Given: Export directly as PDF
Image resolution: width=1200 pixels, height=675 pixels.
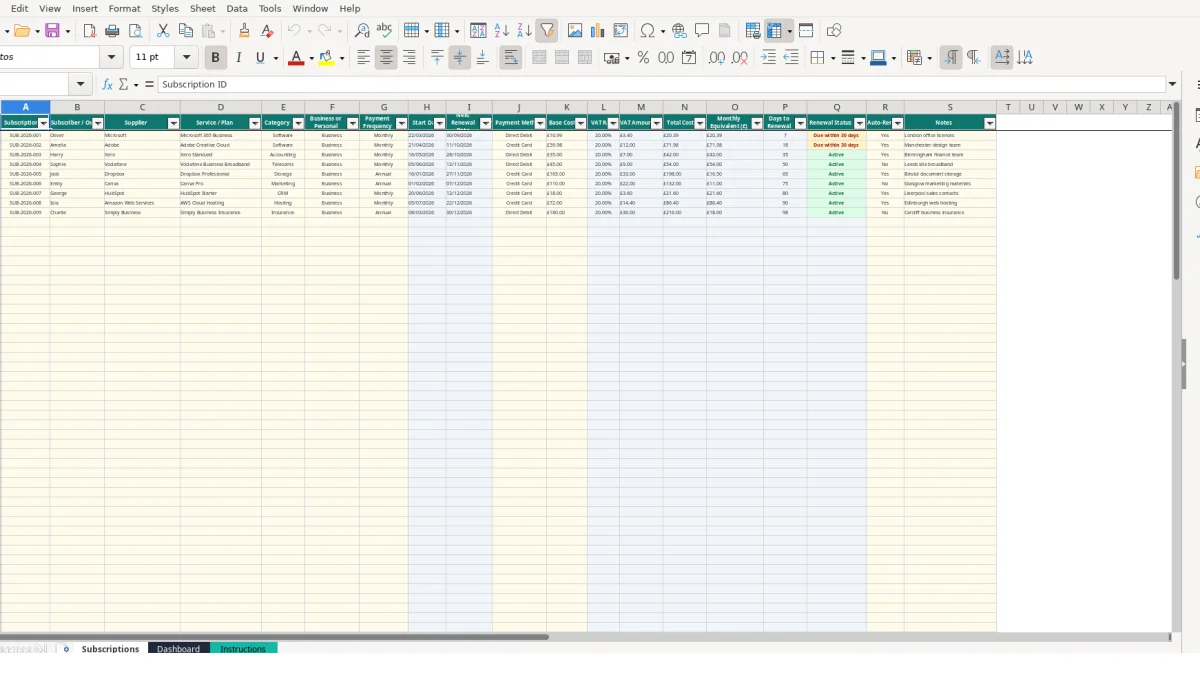Looking at the screenshot, I should coord(90,31).
